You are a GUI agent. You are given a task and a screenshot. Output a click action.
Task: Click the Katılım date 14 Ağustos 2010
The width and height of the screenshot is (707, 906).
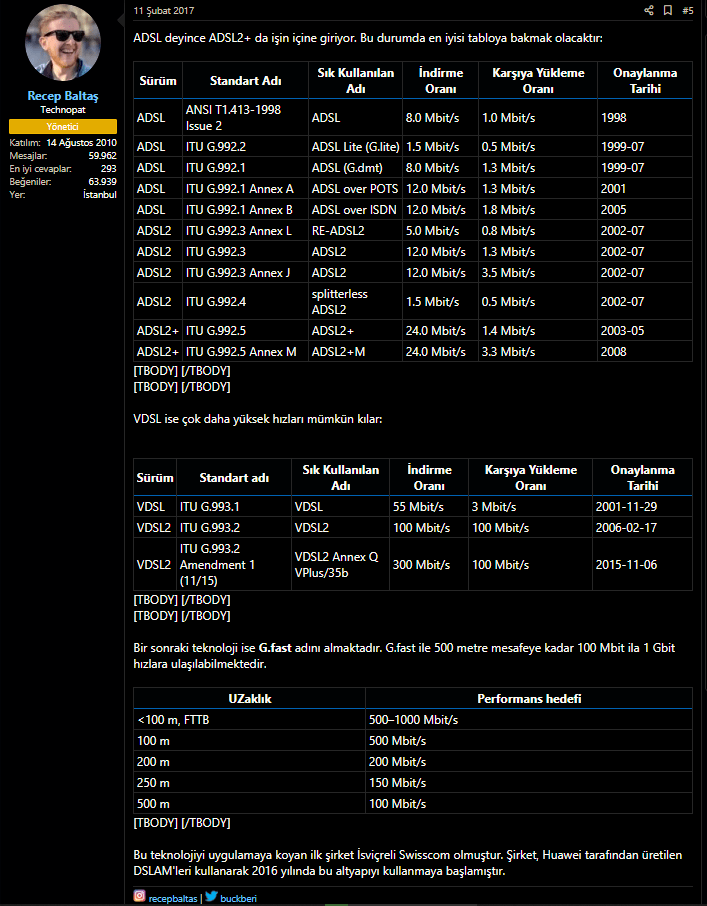(81, 143)
